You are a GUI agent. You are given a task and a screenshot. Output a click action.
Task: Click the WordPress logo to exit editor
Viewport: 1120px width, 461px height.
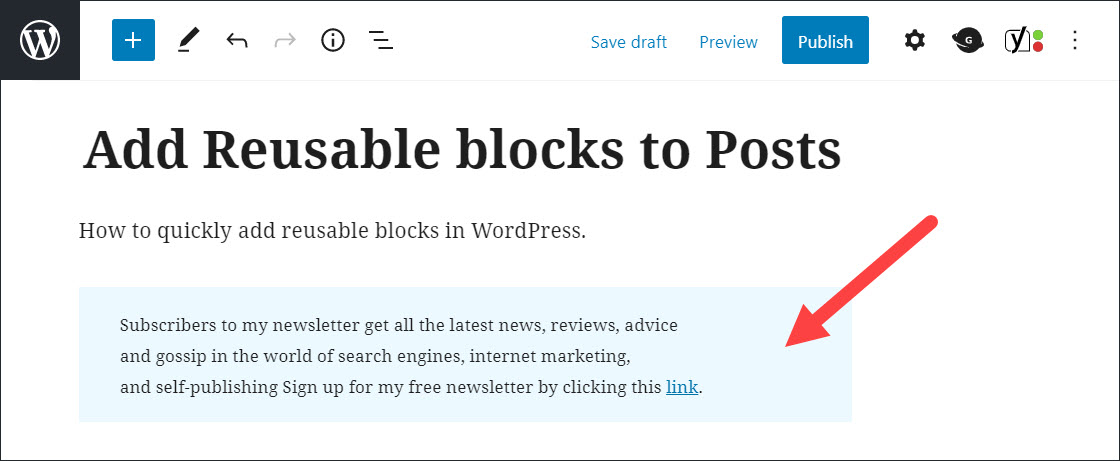click(x=40, y=41)
